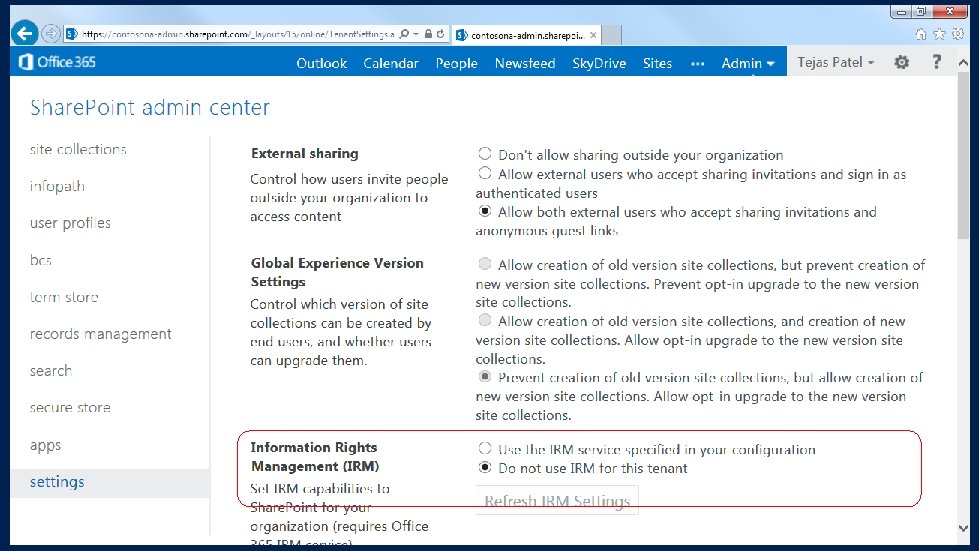This screenshot has height=551, width=979.
Task: Open term store in left navigation
Action: click(x=64, y=296)
